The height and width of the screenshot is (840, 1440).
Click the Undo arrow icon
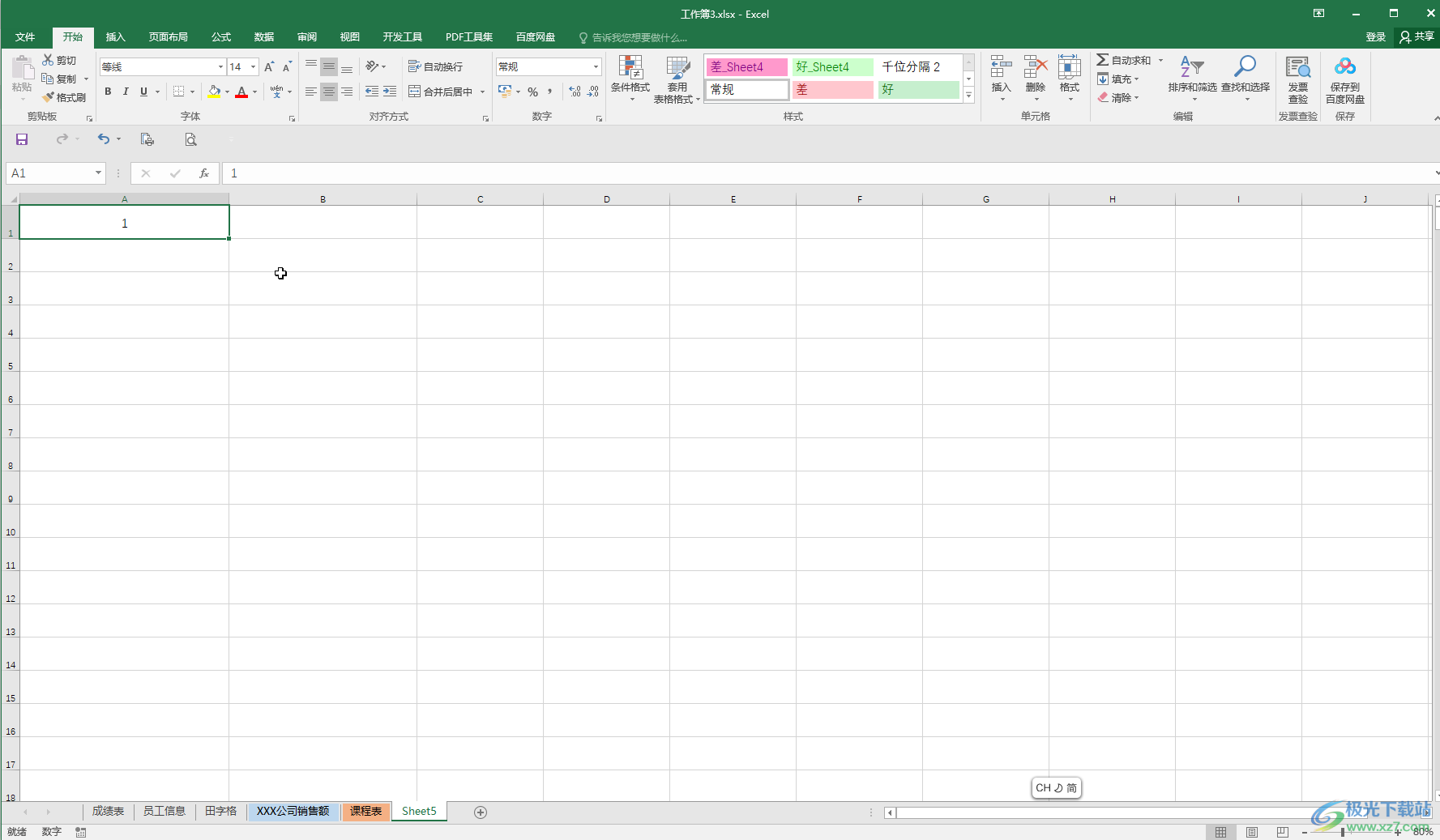pos(104,139)
